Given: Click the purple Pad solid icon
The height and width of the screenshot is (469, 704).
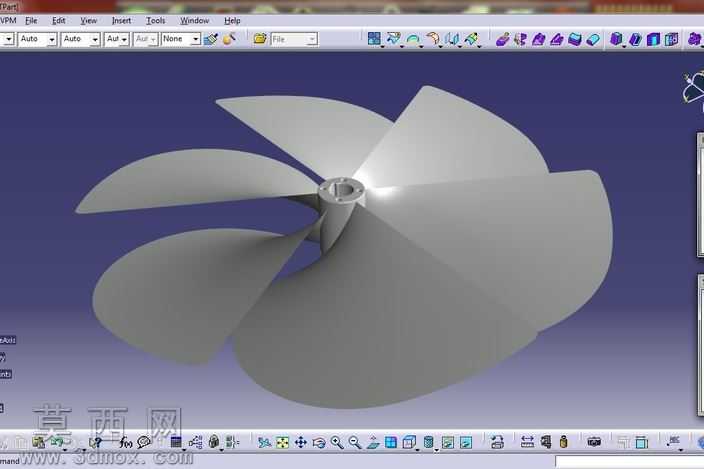Looking at the screenshot, I should click(x=502, y=39).
